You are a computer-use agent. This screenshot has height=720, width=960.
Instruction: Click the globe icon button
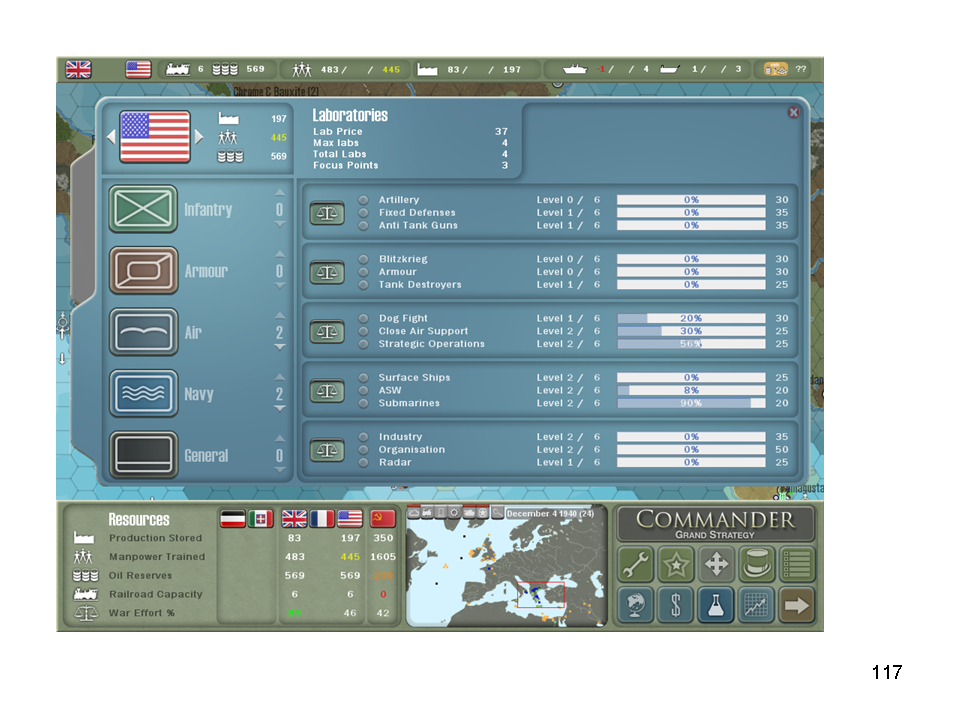tap(636, 605)
